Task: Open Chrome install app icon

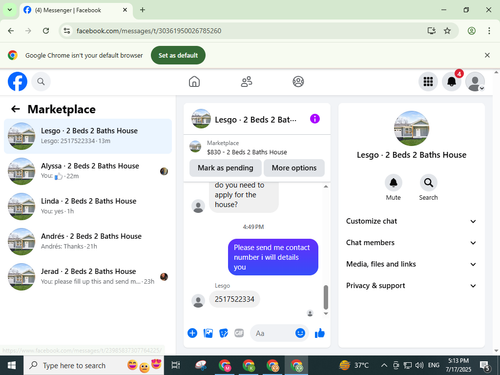Action: pos(431,31)
